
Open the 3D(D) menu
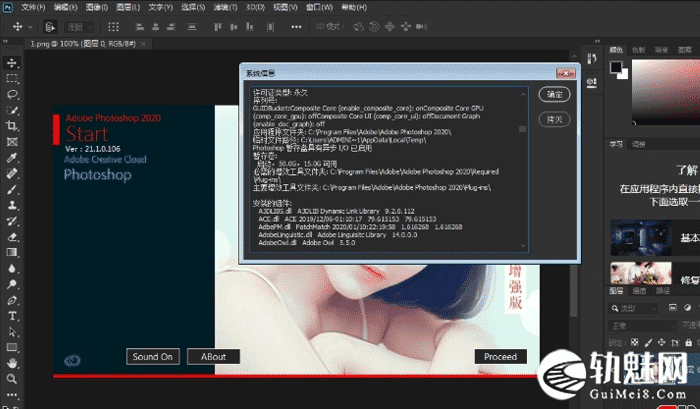pos(255,7)
